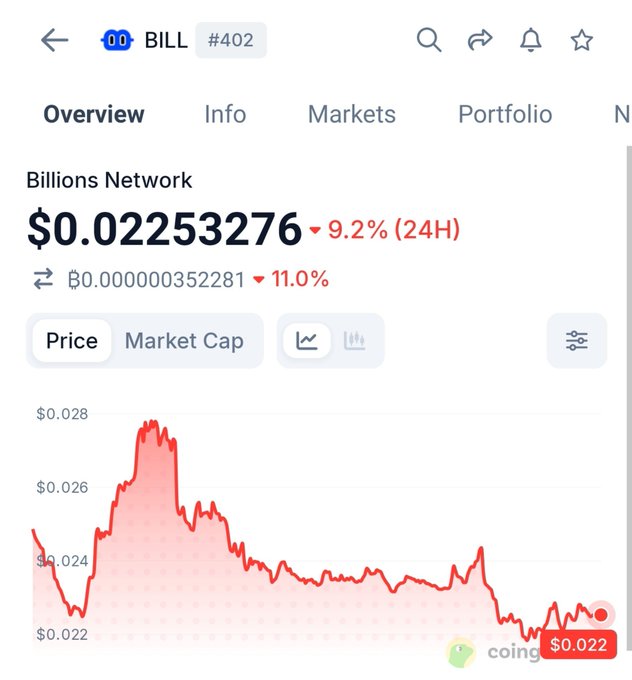This screenshot has width=632, height=680.
Task: Select the candlestick chart type
Action: click(354, 340)
